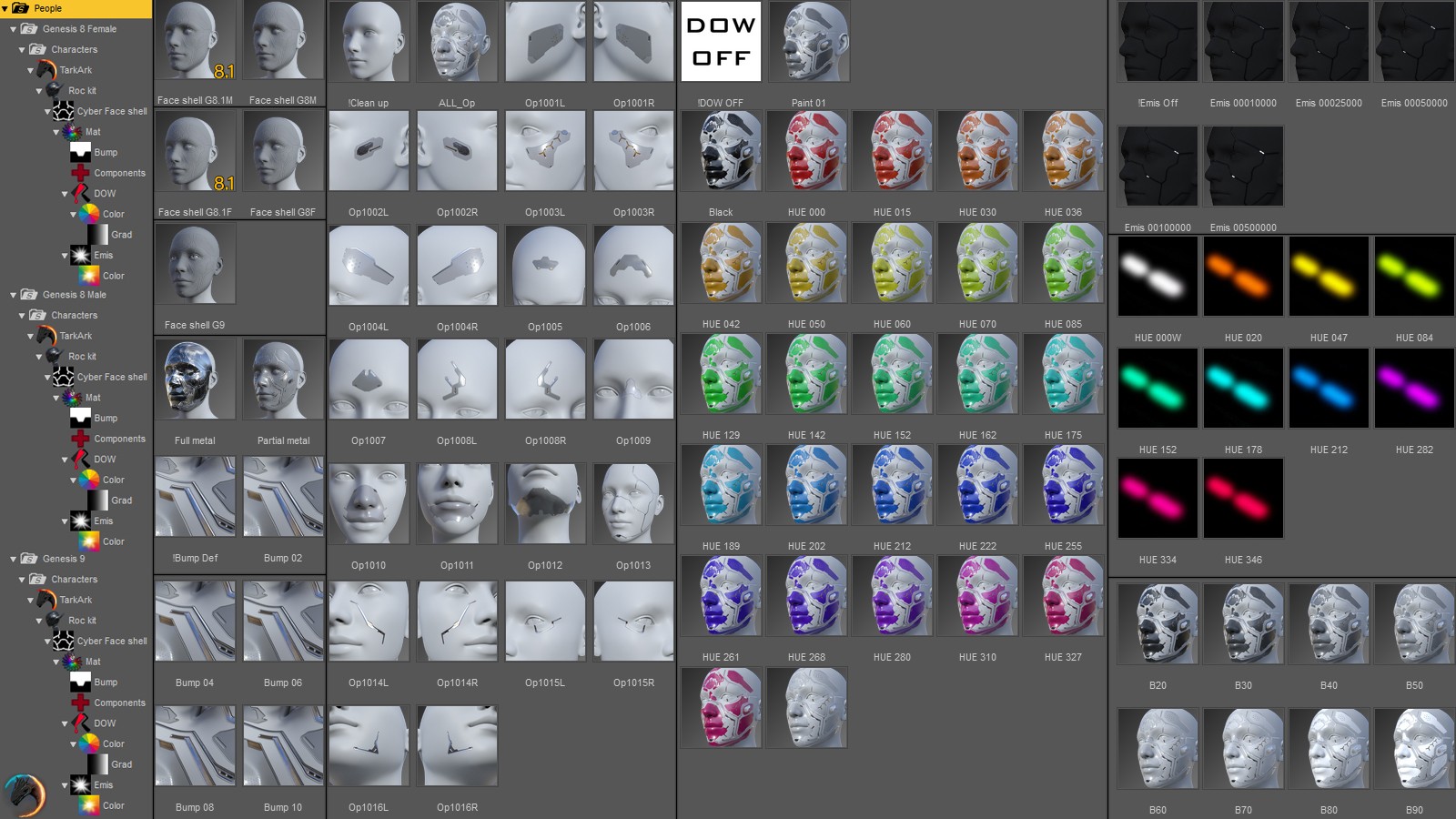This screenshot has height=819, width=1456.
Task: Collapse the Mat node under Genesis 8 Male
Action: (x=56, y=398)
